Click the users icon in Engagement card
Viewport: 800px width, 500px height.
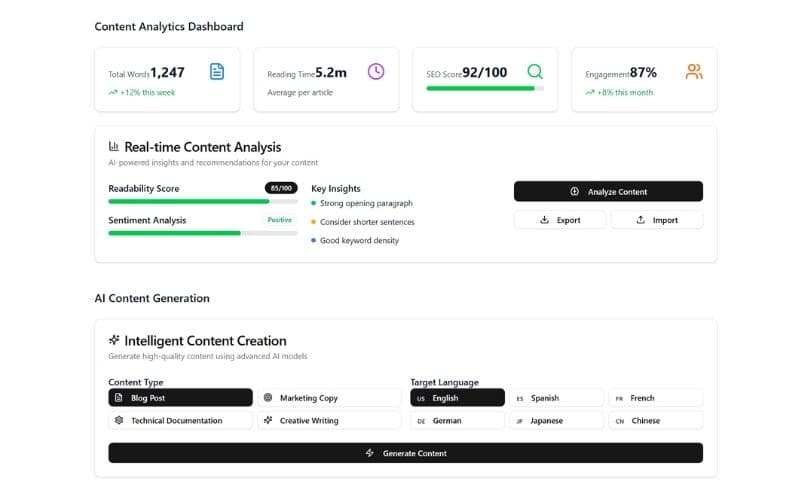click(694, 72)
